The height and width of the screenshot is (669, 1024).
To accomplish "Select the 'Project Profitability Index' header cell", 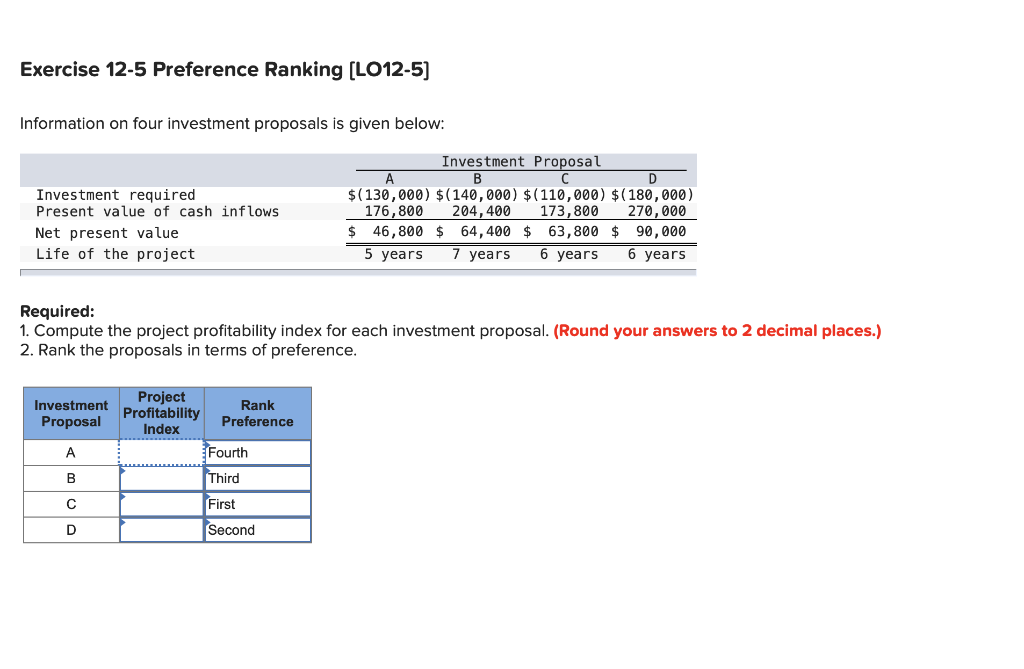I will tap(161, 413).
